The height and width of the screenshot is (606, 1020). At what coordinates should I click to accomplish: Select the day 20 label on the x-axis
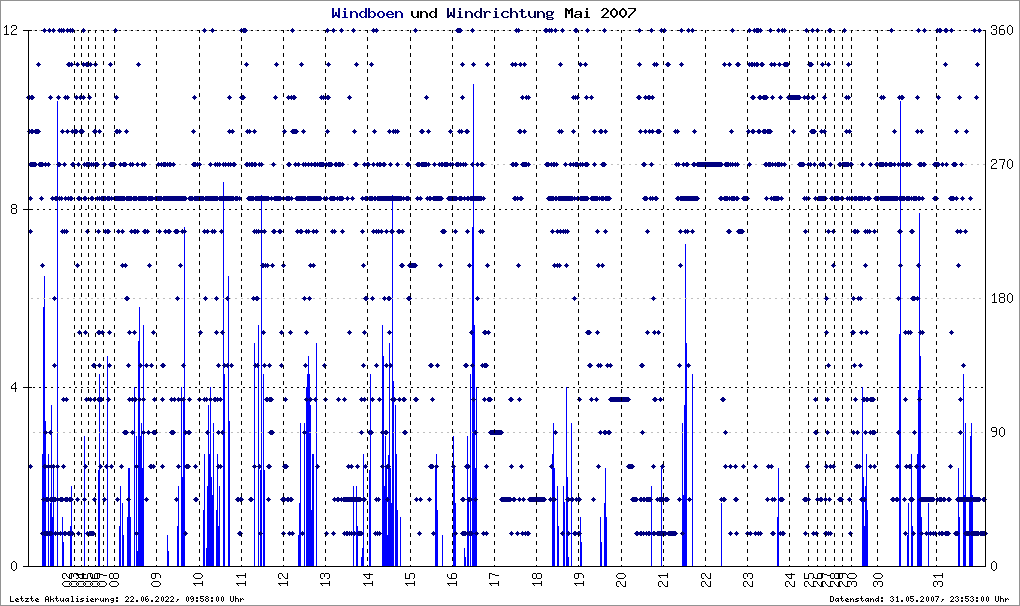pos(621,575)
